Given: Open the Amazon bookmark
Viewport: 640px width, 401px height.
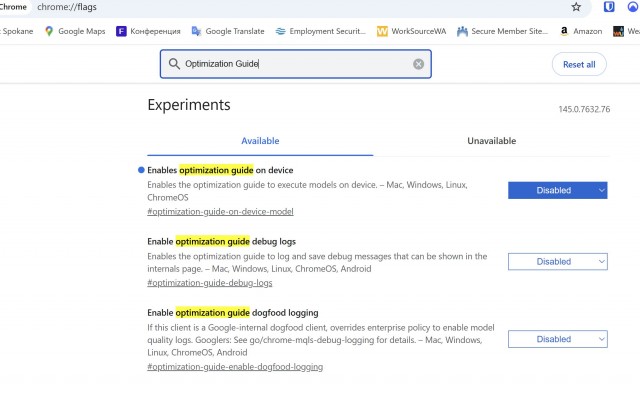Looking at the screenshot, I should click(581, 31).
